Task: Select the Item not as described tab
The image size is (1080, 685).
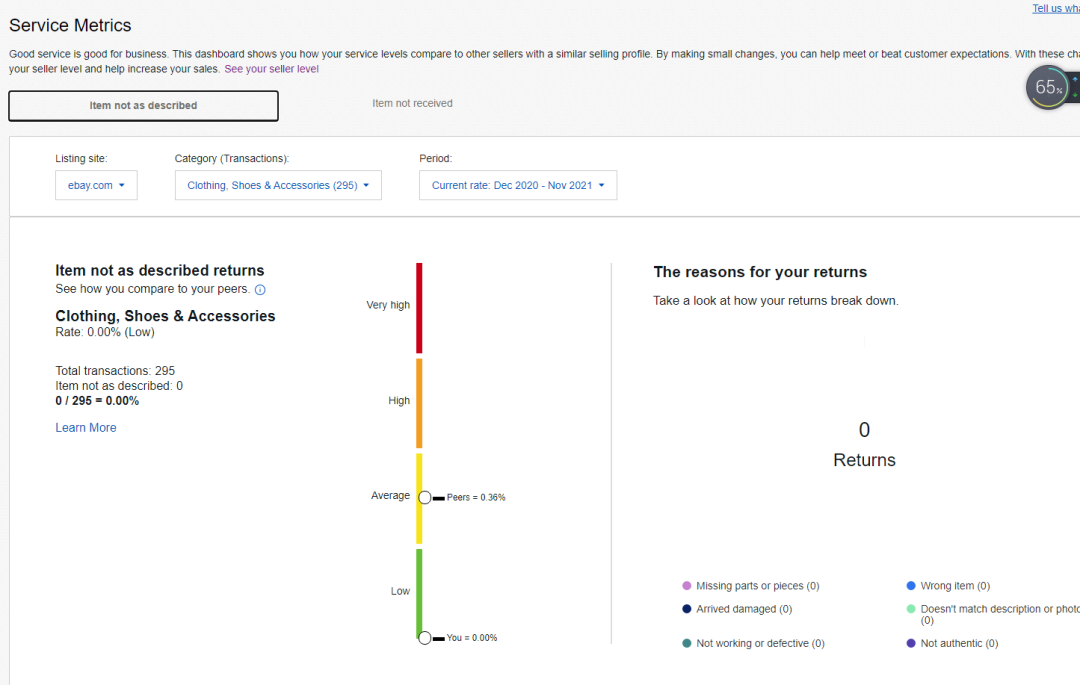Action: [143, 105]
